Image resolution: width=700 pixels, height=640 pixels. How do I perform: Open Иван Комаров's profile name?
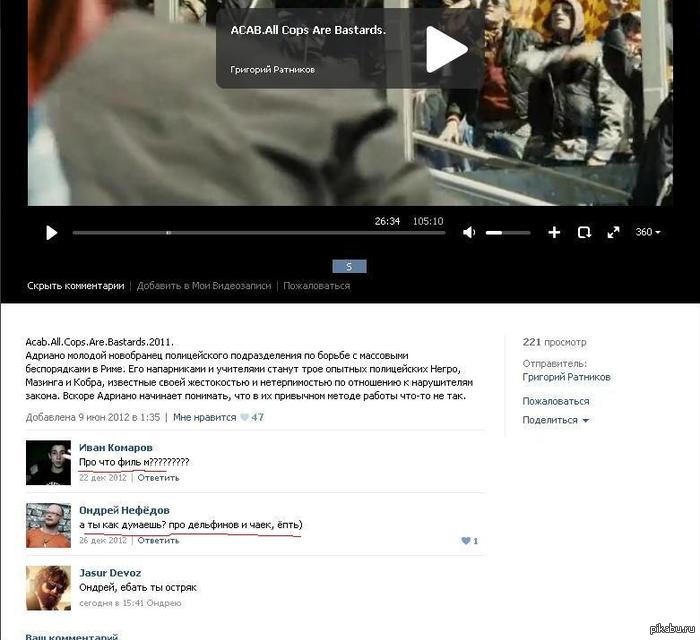coord(116,448)
